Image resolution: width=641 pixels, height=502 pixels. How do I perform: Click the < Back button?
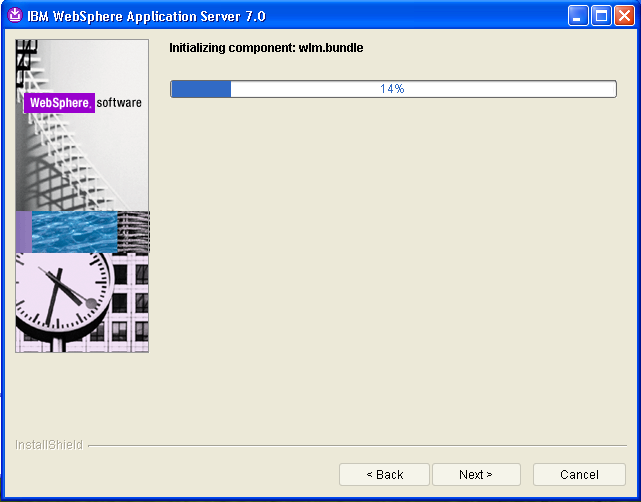[x=384, y=475]
